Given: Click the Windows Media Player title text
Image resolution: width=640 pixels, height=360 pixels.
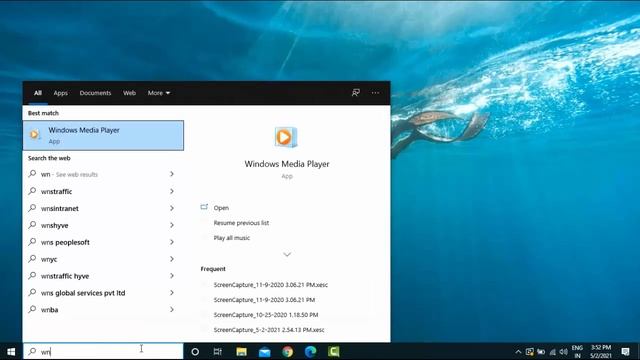Looking at the screenshot, I should coord(287,164).
